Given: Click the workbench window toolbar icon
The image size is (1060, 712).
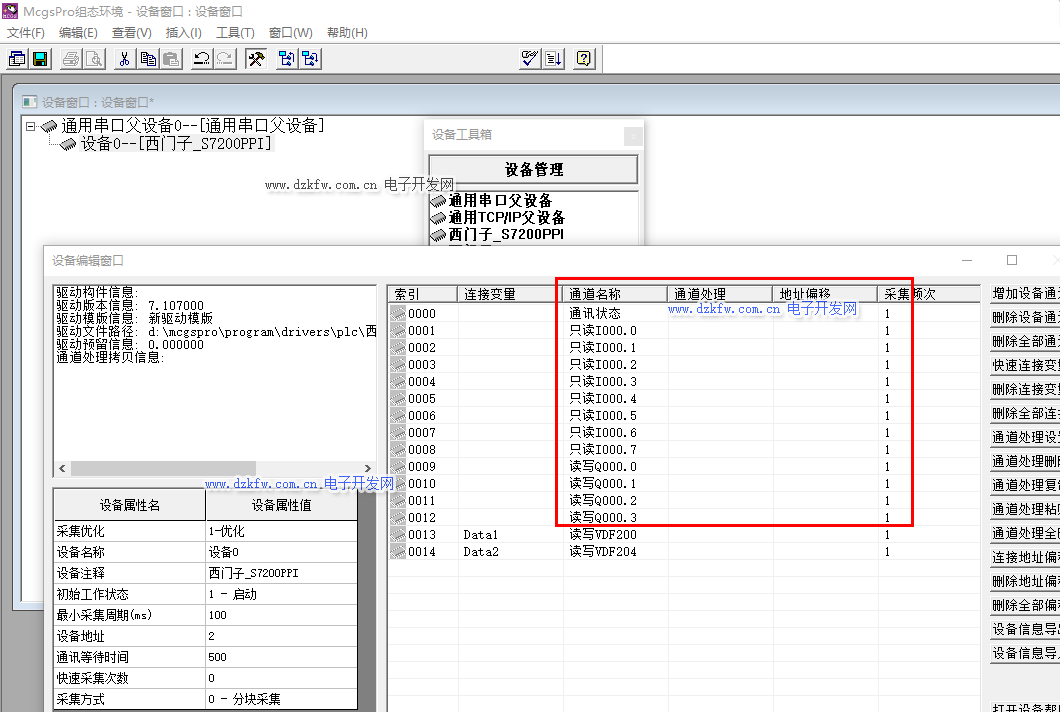Looking at the screenshot, I should [17, 59].
